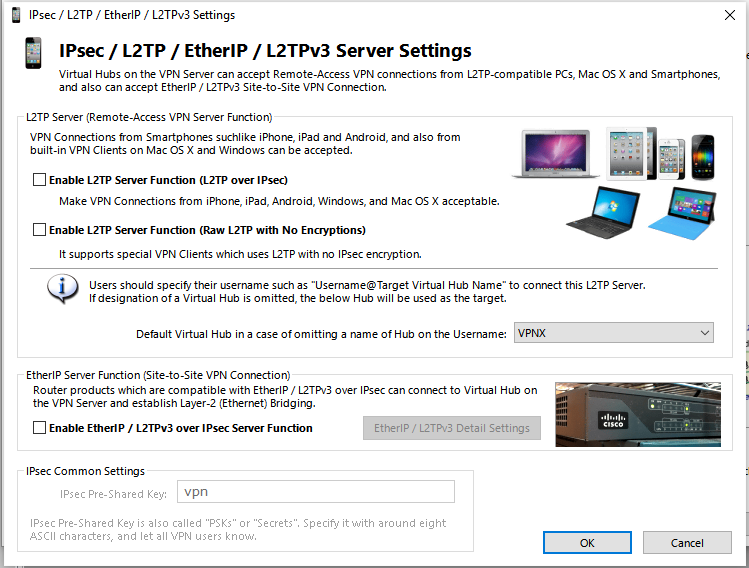Enable EtherIP / L2TPv3 over IPsec checkbox
Image resolution: width=749 pixels, height=568 pixels.
(x=39, y=428)
